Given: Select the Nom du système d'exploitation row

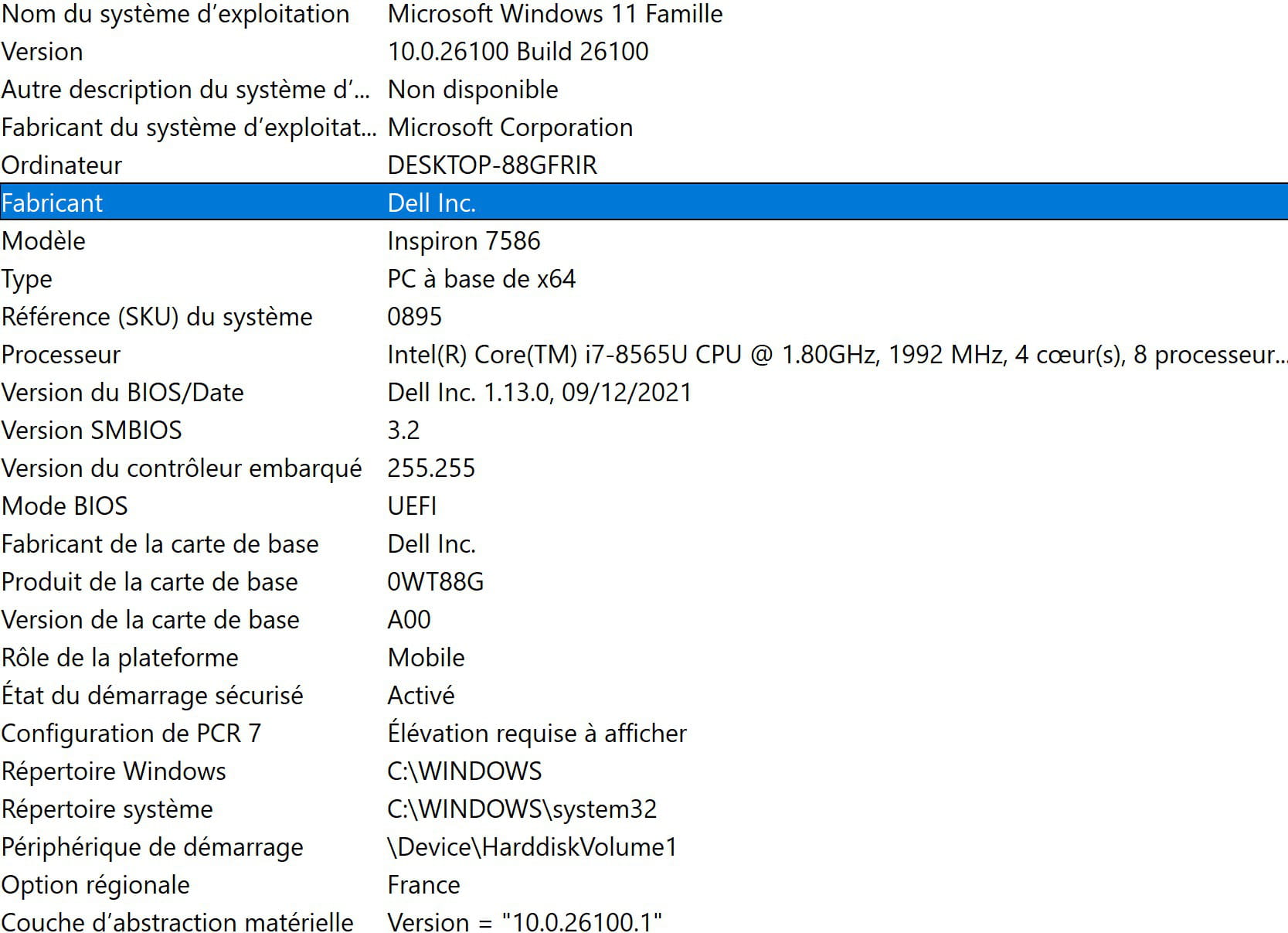Looking at the screenshot, I should point(175,14).
